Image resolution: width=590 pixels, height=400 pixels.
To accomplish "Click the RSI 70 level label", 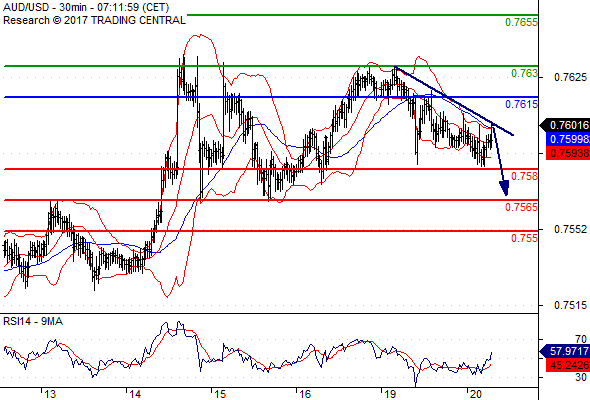I will (x=581, y=339).
